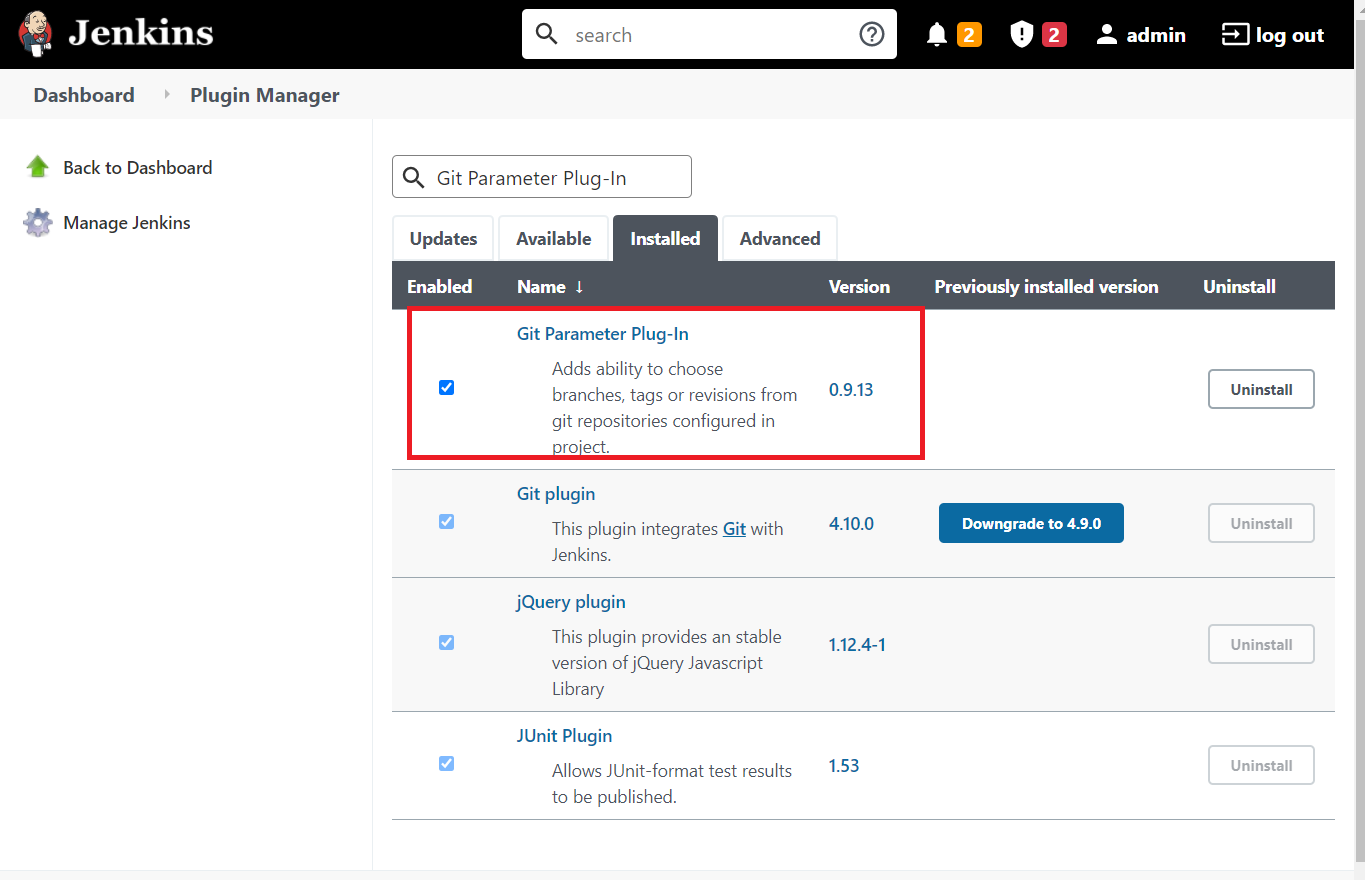The width and height of the screenshot is (1365, 880).
Task: Click Git Parameter Plug-In description text
Action: (x=675, y=408)
